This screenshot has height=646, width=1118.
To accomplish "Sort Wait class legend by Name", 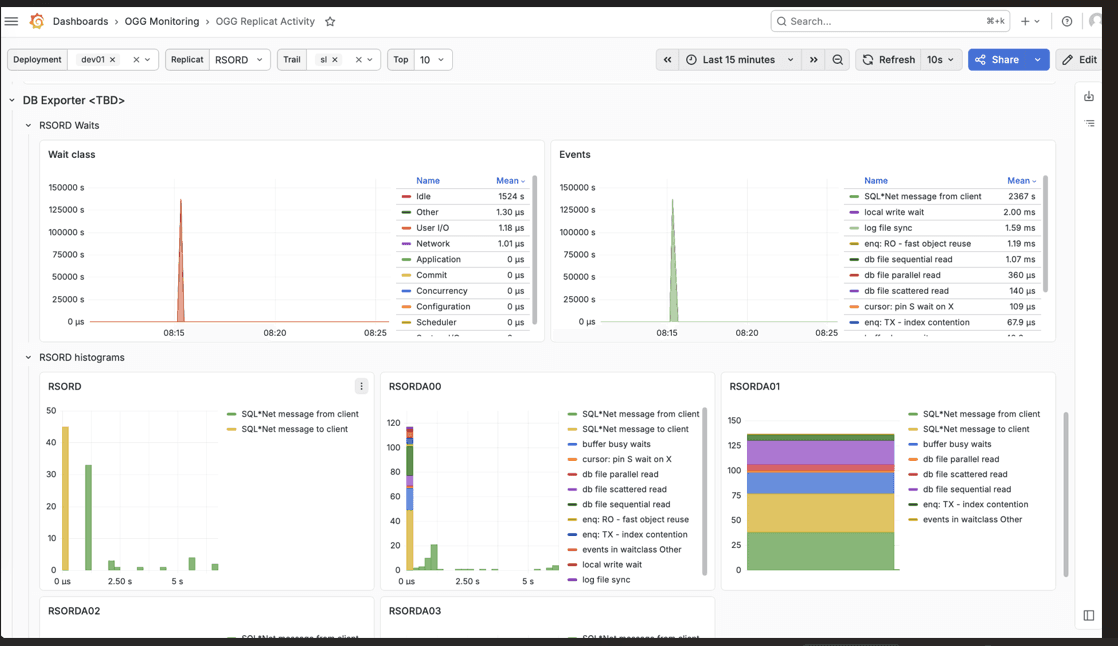I will click(x=428, y=180).
